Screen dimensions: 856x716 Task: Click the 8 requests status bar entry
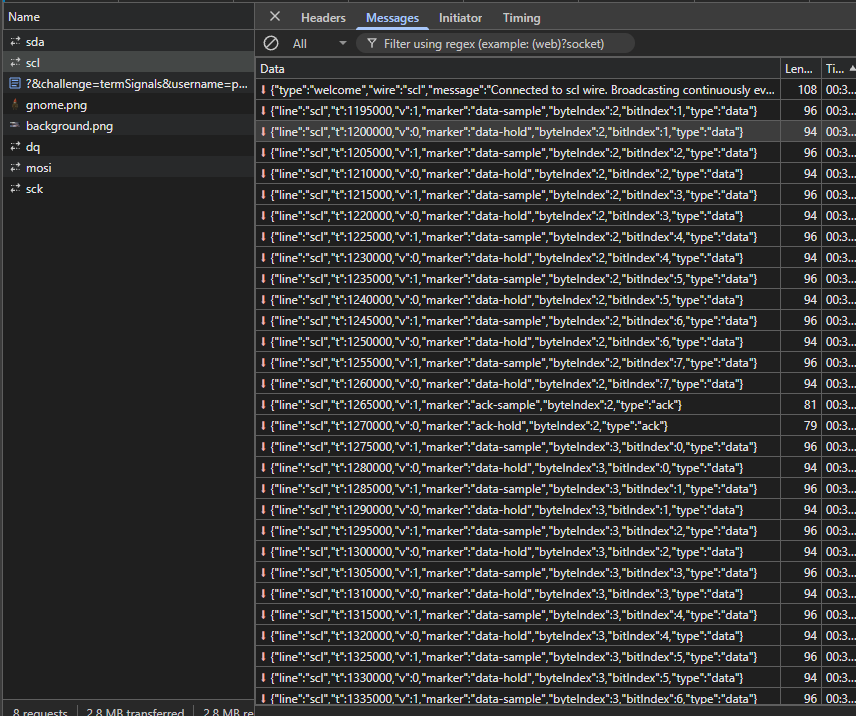point(40,711)
